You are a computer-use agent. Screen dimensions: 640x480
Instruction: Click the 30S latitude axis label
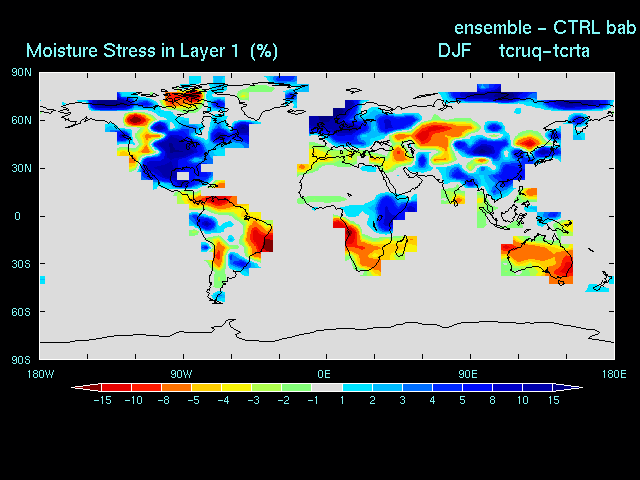(20, 264)
